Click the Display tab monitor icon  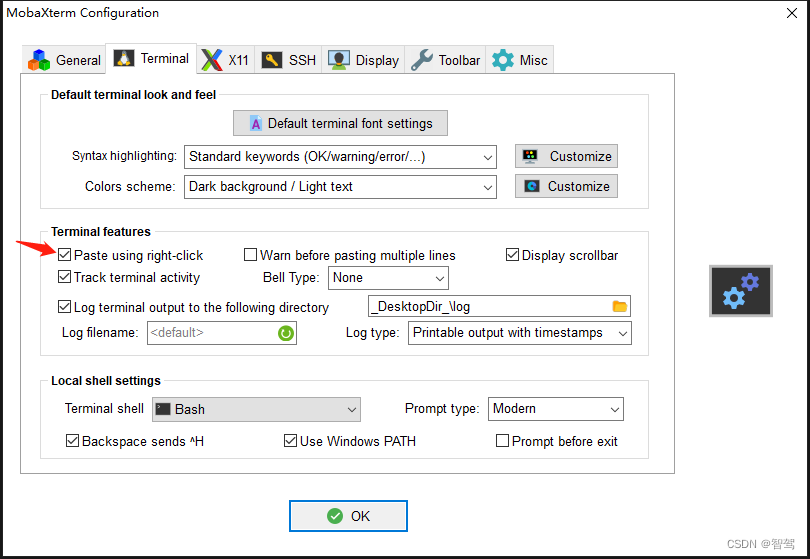click(x=339, y=60)
